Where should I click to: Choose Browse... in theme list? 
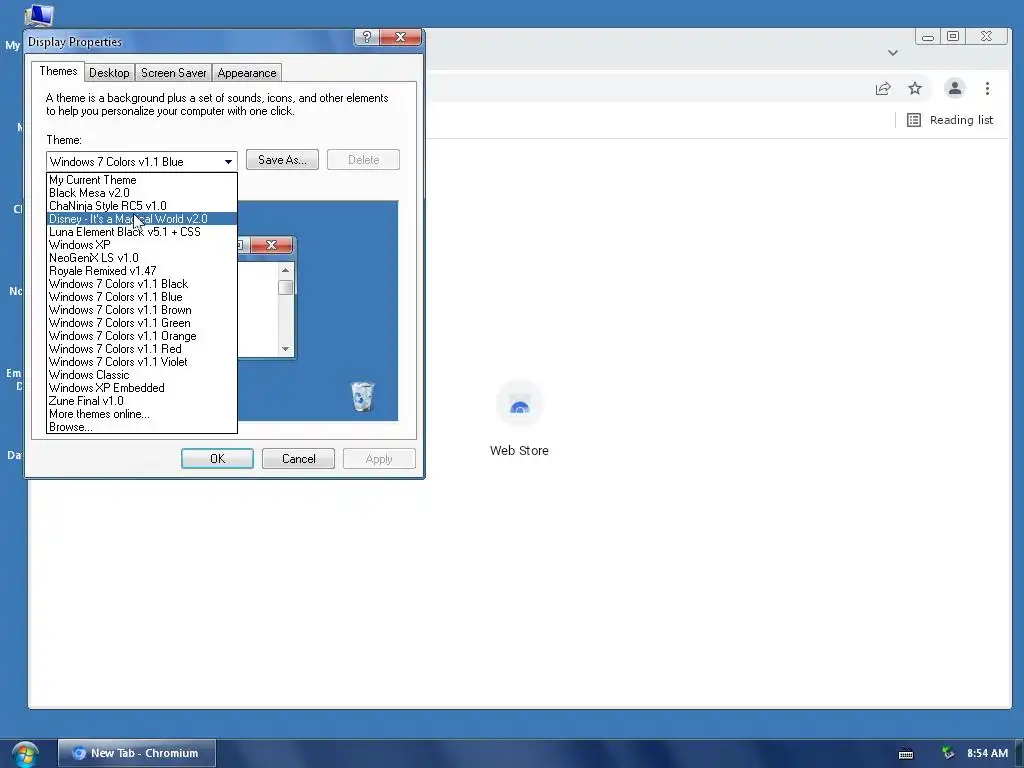(x=142, y=427)
